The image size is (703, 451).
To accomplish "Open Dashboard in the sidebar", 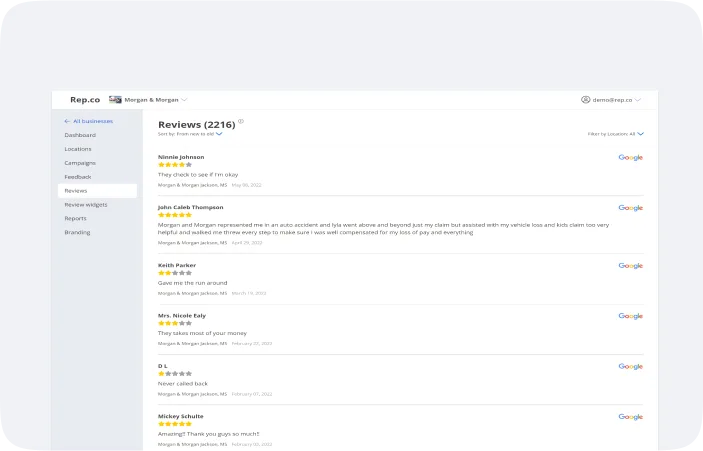I will [80, 135].
